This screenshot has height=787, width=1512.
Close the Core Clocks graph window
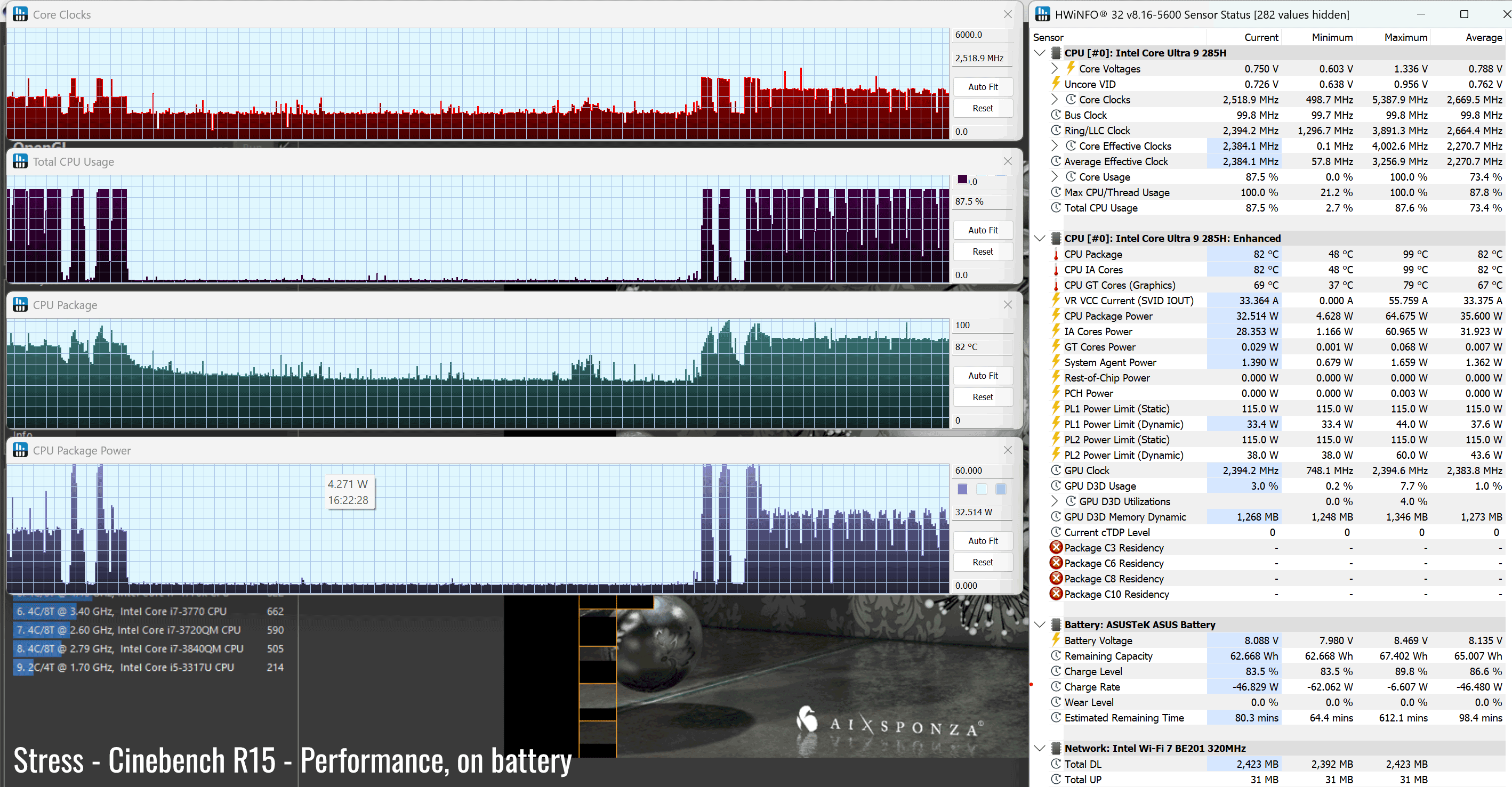[x=1007, y=14]
